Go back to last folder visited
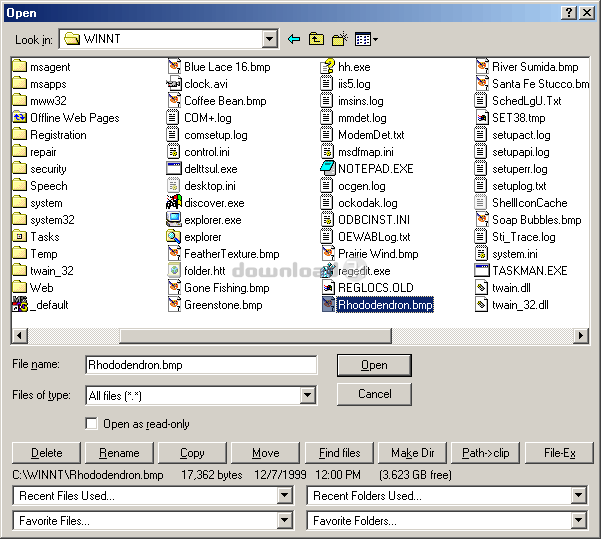Viewport: 601px width, 539px height. click(x=294, y=39)
